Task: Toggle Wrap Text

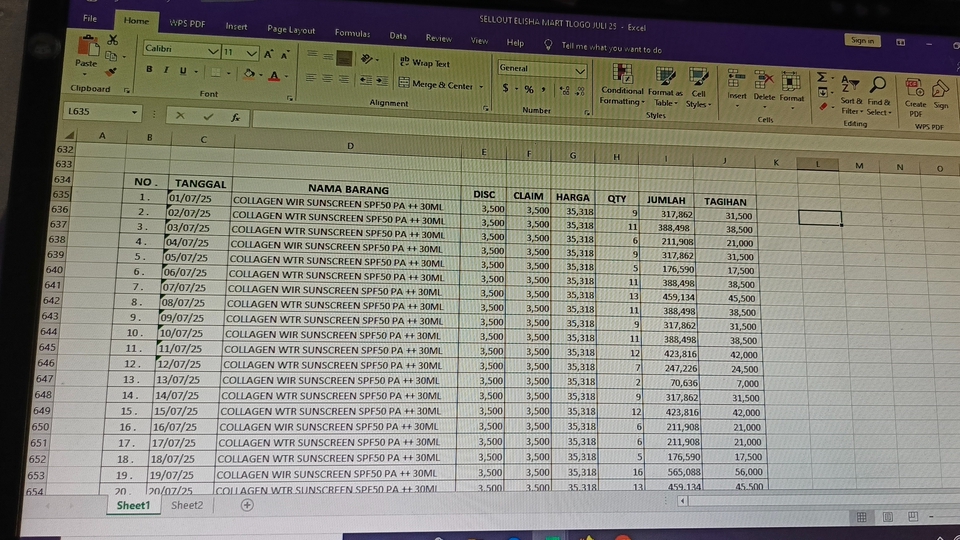Action: point(424,62)
